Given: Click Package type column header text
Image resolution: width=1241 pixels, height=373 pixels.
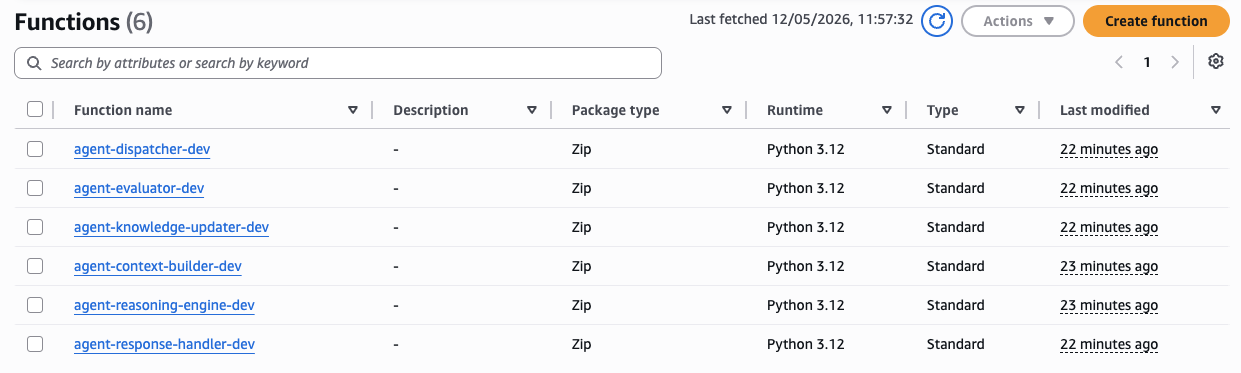Looking at the screenshot, I should point(616,110).
